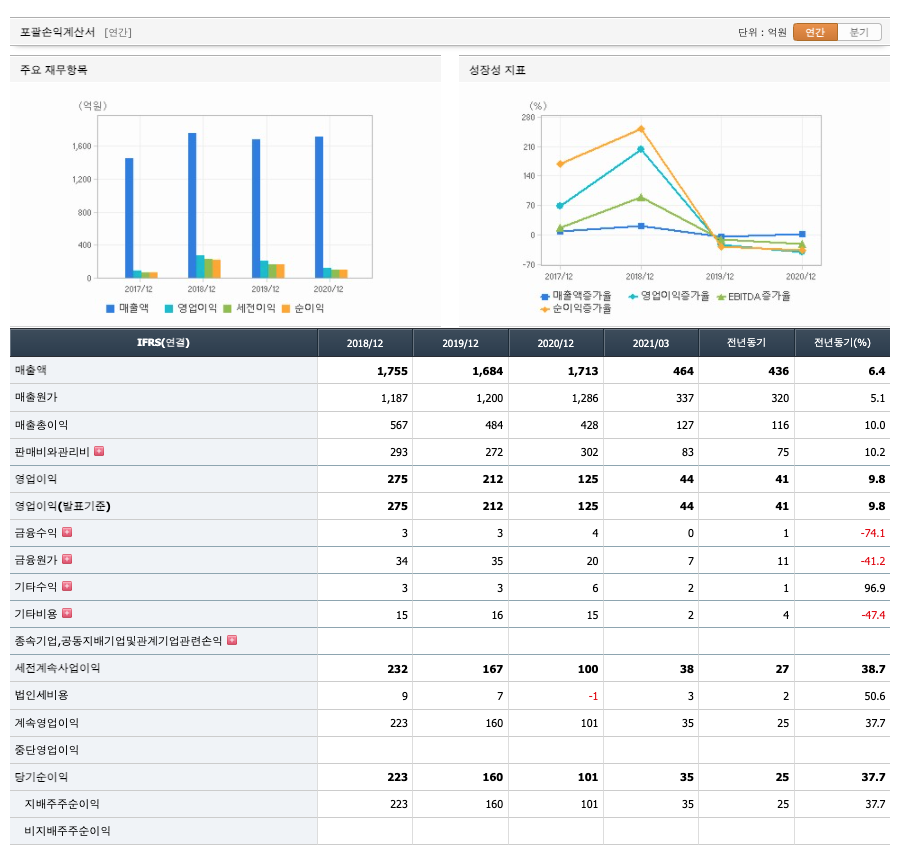
Task: Click the red -47.4 value in 기타비용 row
Action: coord(873,615)
